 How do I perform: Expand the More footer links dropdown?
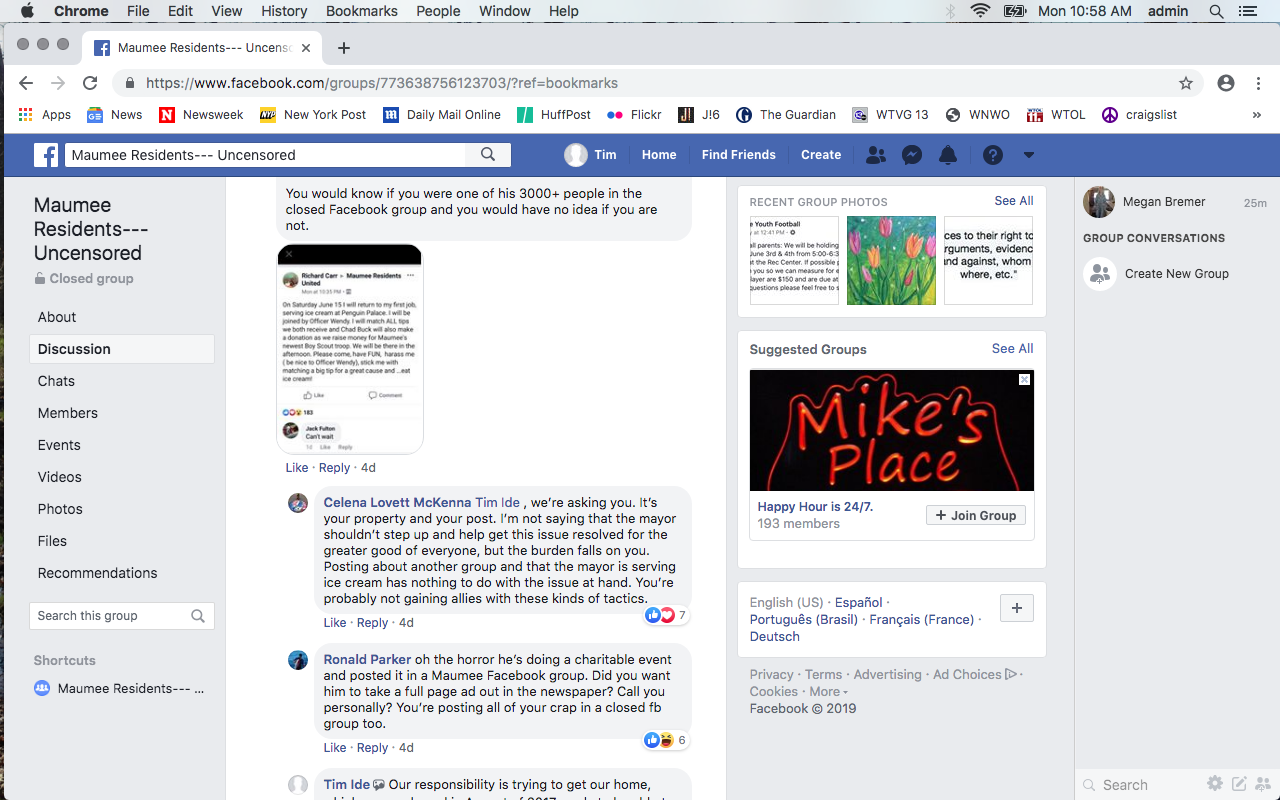coord(828,691)
